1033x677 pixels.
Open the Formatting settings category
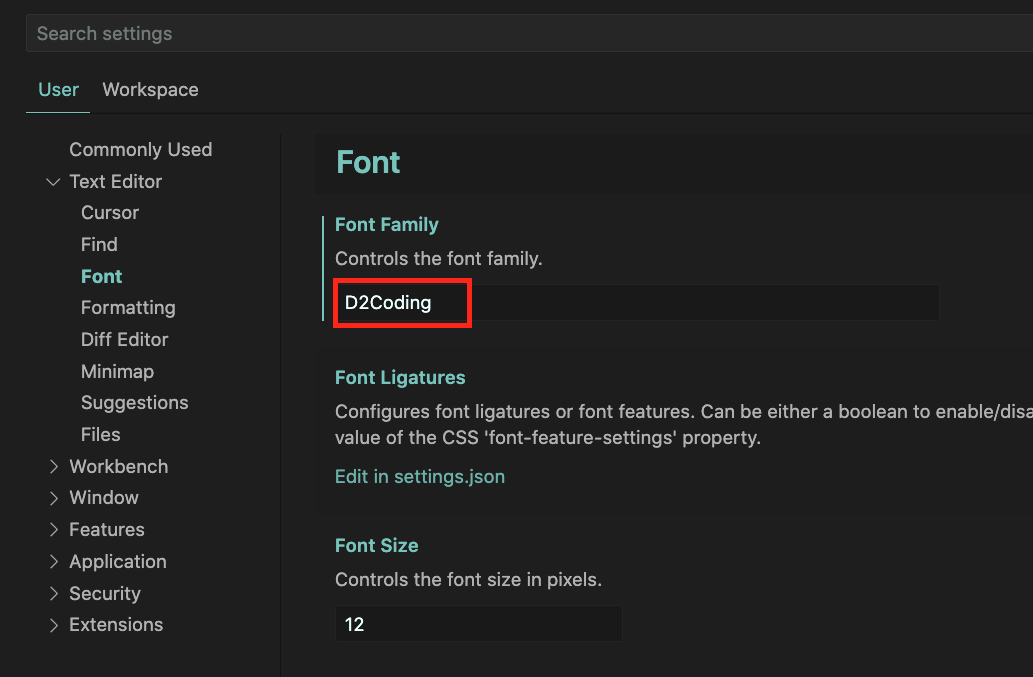click(128, 307)
